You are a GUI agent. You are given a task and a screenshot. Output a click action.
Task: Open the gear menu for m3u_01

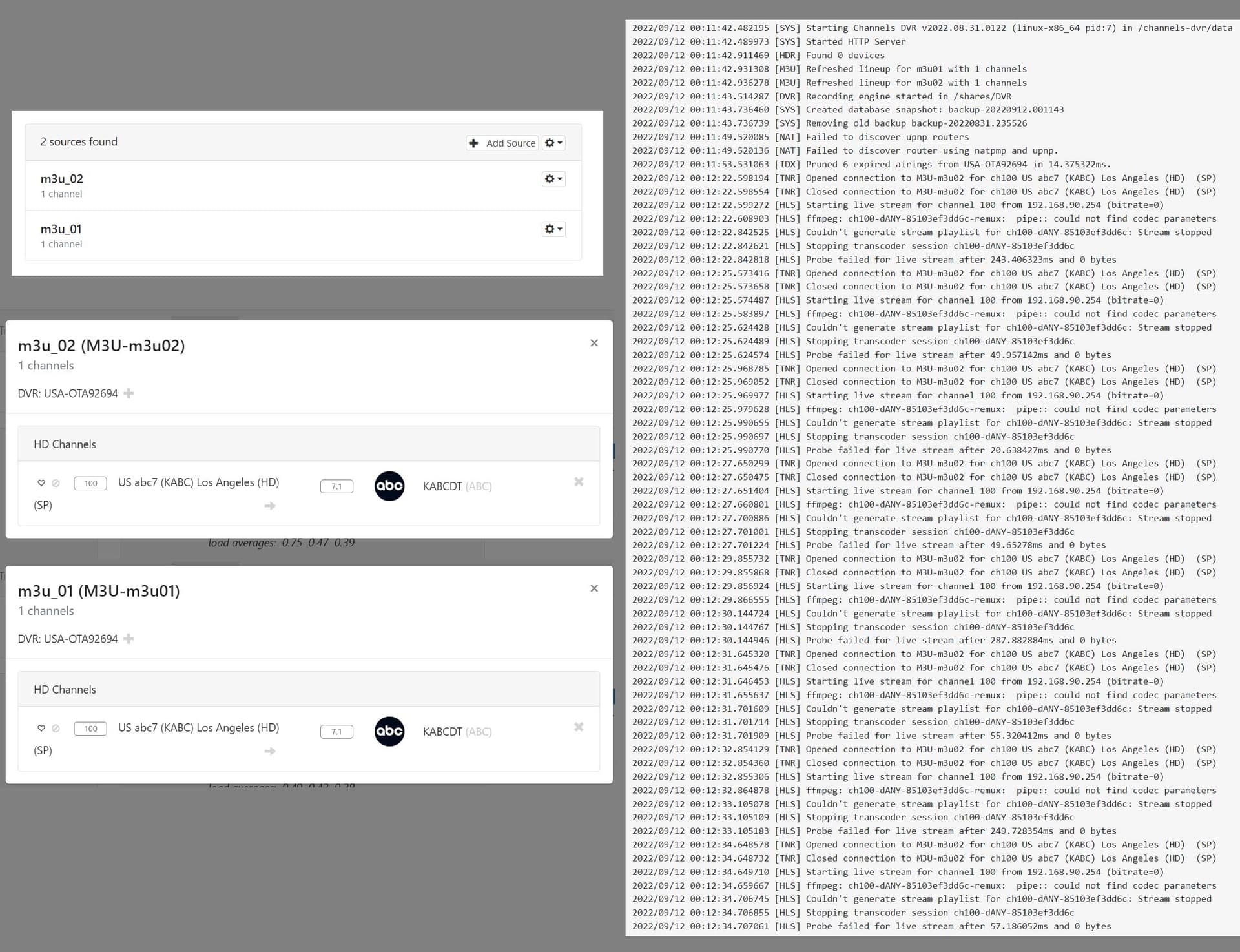(553, 229)
